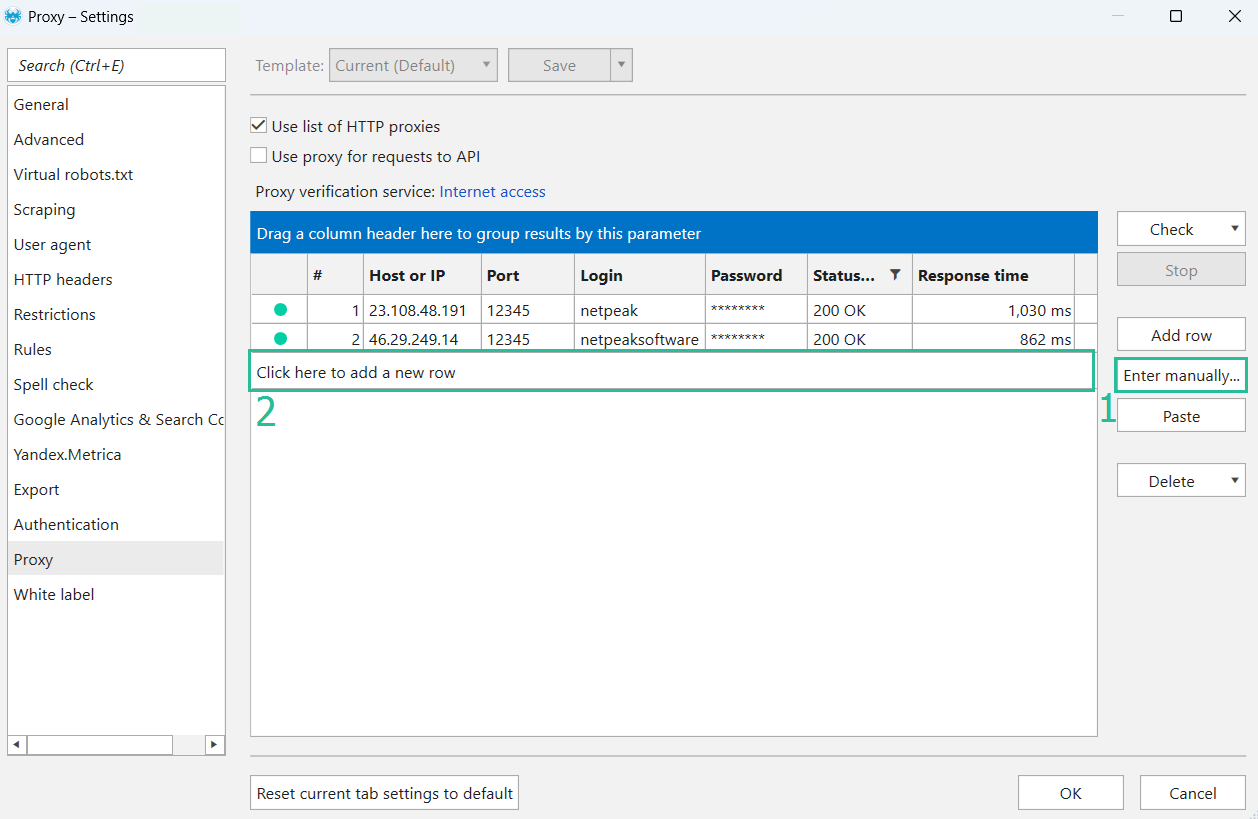Screen dimensions: 1258x819
Task: Click the Stop button
Action: [x=1181, y=270]
